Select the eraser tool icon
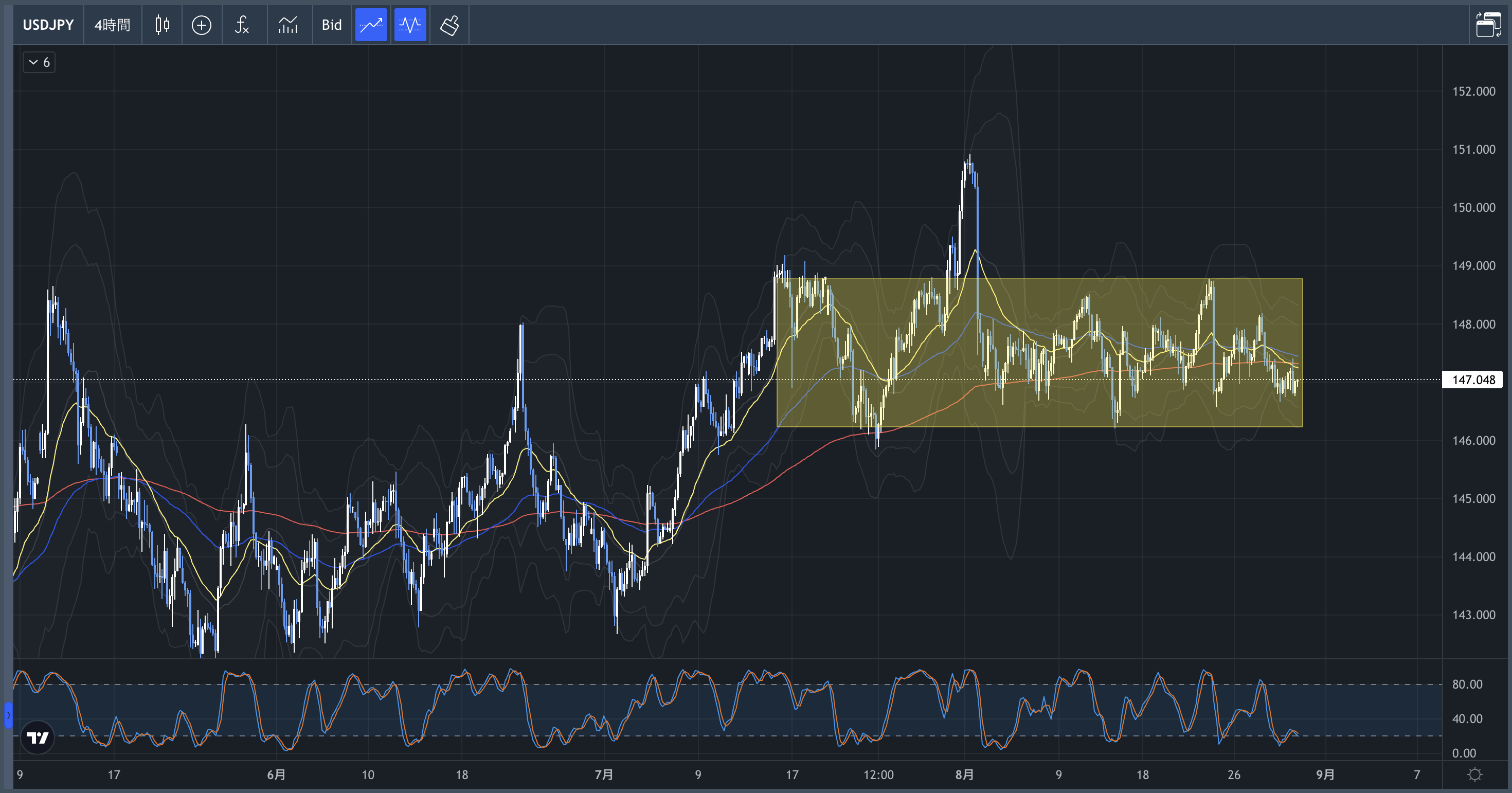 (x=449, y=25)
